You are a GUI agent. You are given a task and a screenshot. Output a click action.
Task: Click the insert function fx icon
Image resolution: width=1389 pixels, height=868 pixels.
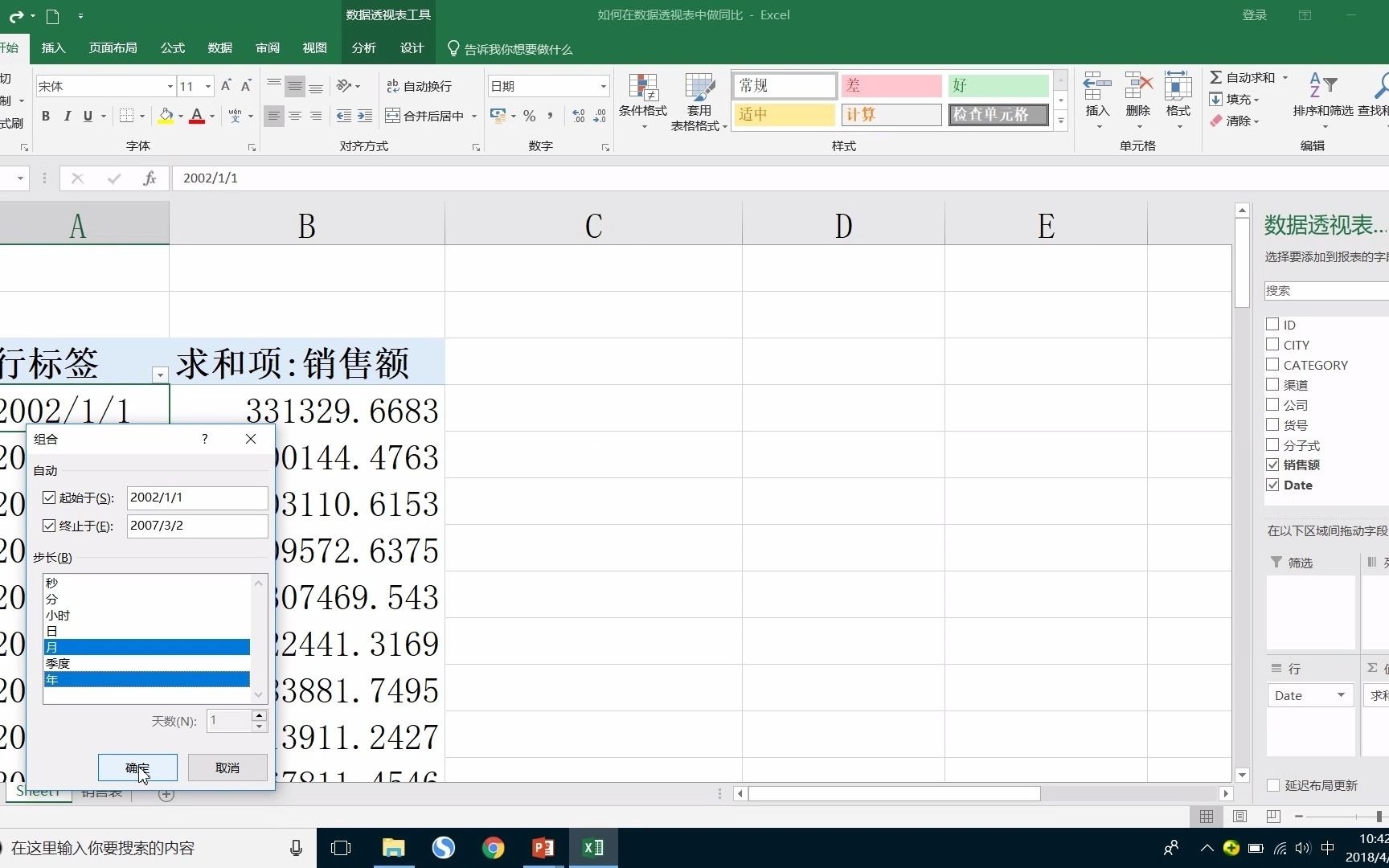pos(150,178)
